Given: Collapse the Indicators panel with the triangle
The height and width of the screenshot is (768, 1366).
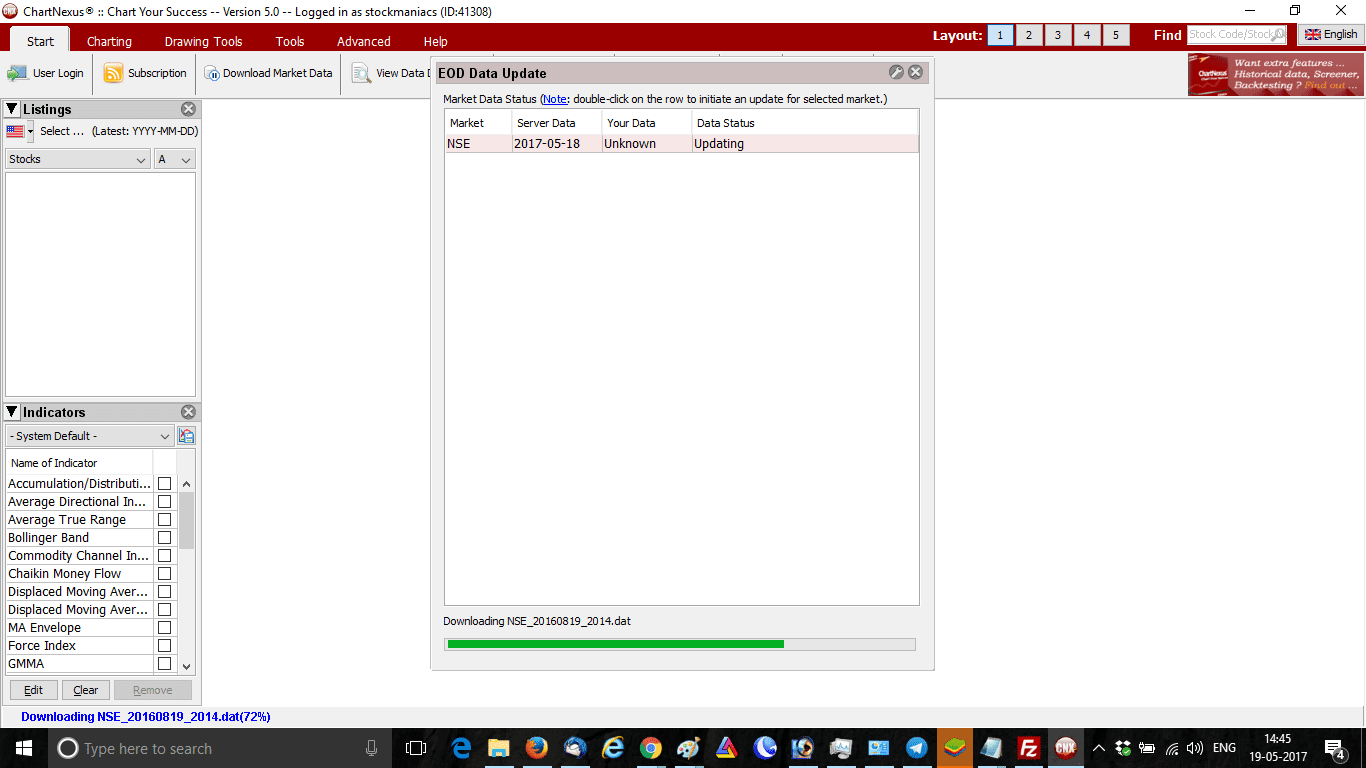Looking at the screenshot, I should tap(12, 412).
